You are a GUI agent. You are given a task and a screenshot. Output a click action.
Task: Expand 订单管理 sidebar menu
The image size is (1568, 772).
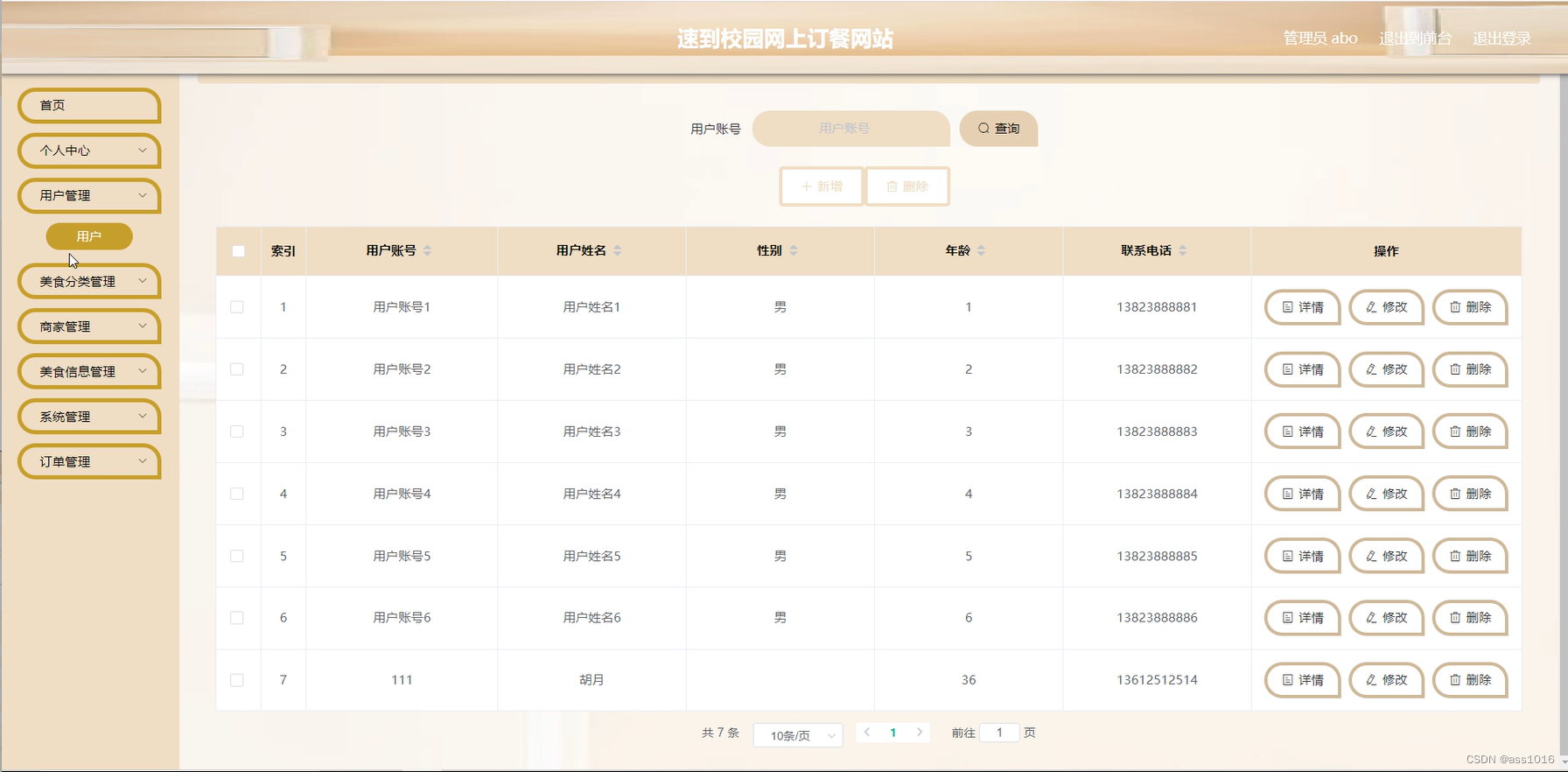coord(89,462)
